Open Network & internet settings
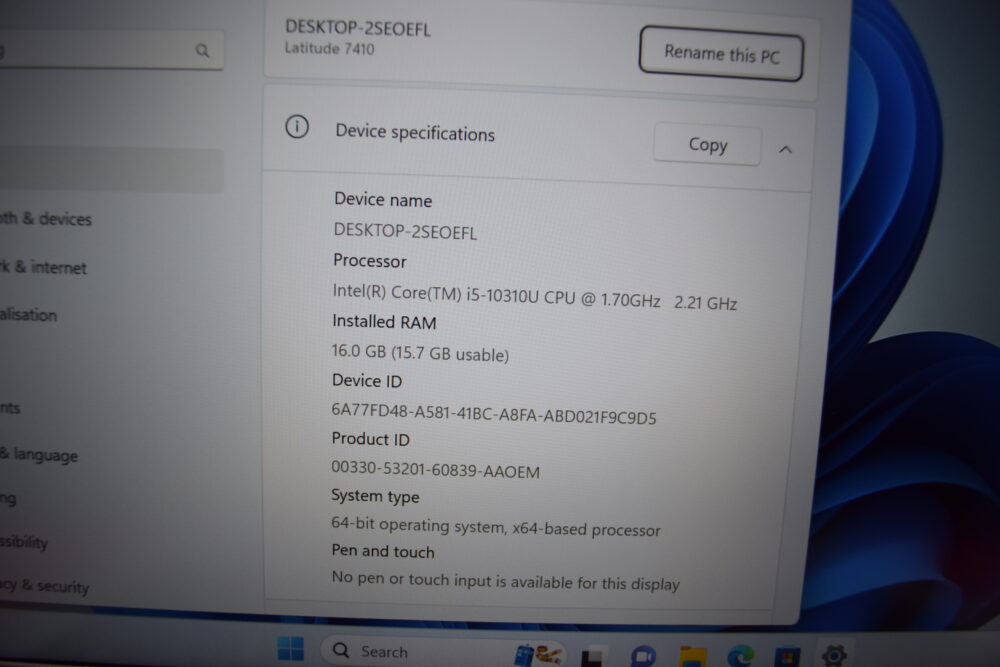 point(43,267)
